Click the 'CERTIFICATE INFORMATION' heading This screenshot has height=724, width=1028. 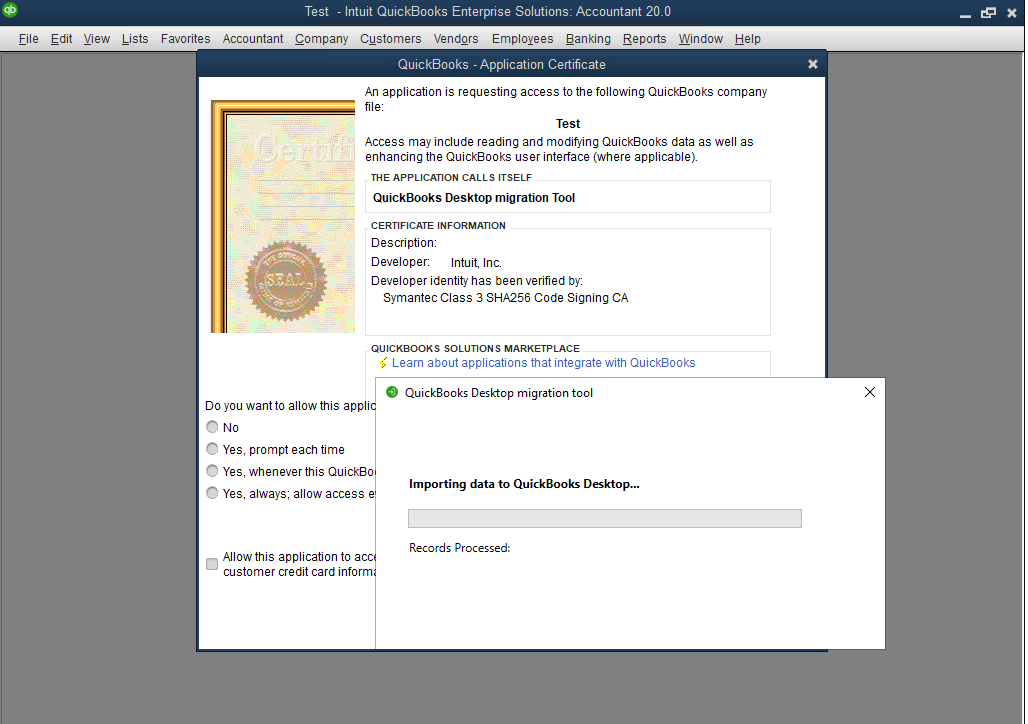pos(439,226)
